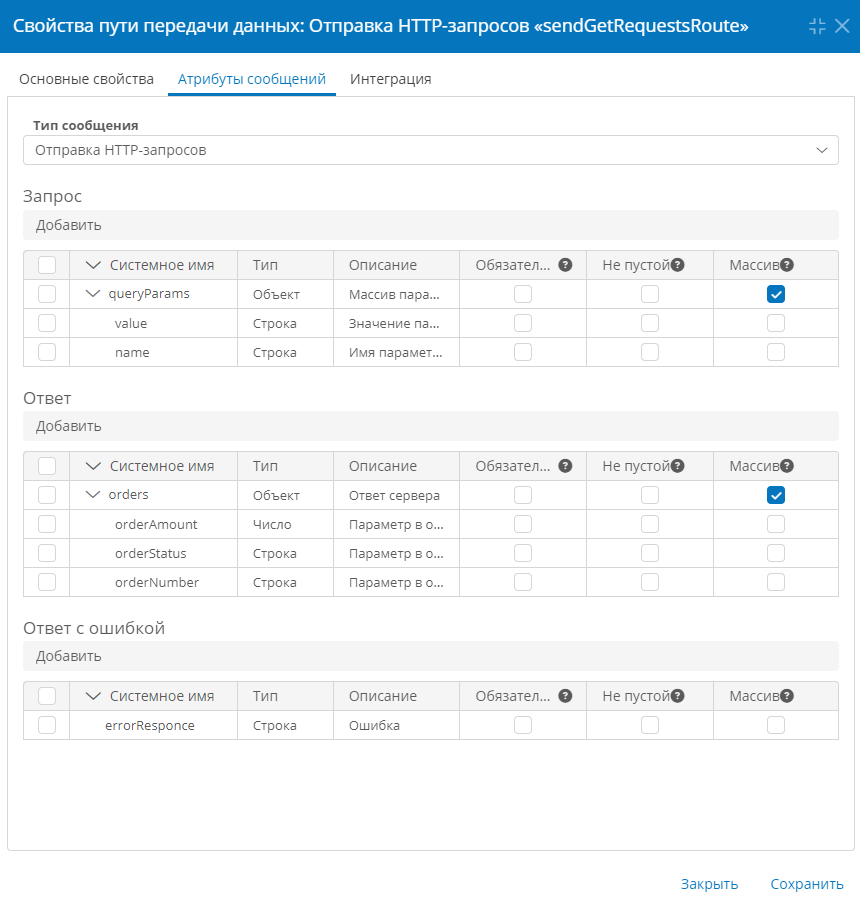Click help icon beside Массив in Ответ с ошибкой table
This screenshot has height=904, width=860.
[787, 696]
